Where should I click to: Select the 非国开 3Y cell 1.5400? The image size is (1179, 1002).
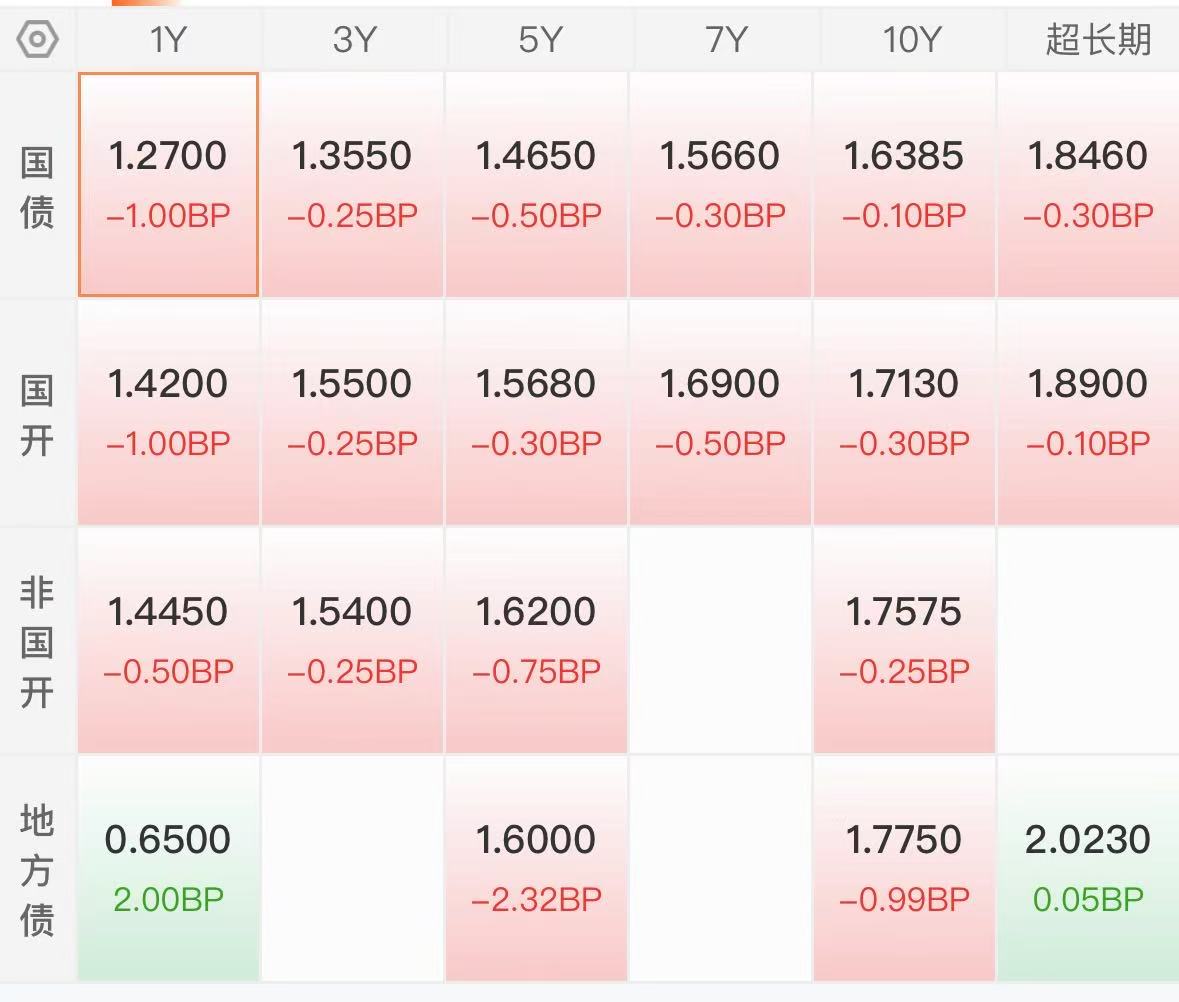353,640
